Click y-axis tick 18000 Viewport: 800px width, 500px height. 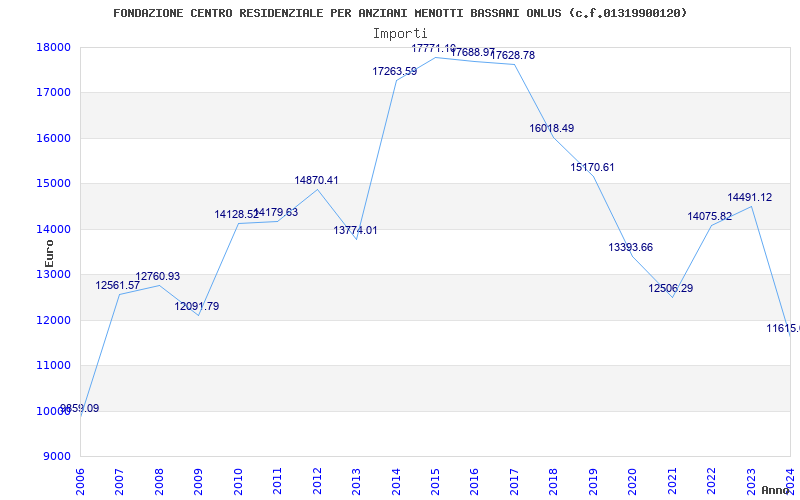53,47
